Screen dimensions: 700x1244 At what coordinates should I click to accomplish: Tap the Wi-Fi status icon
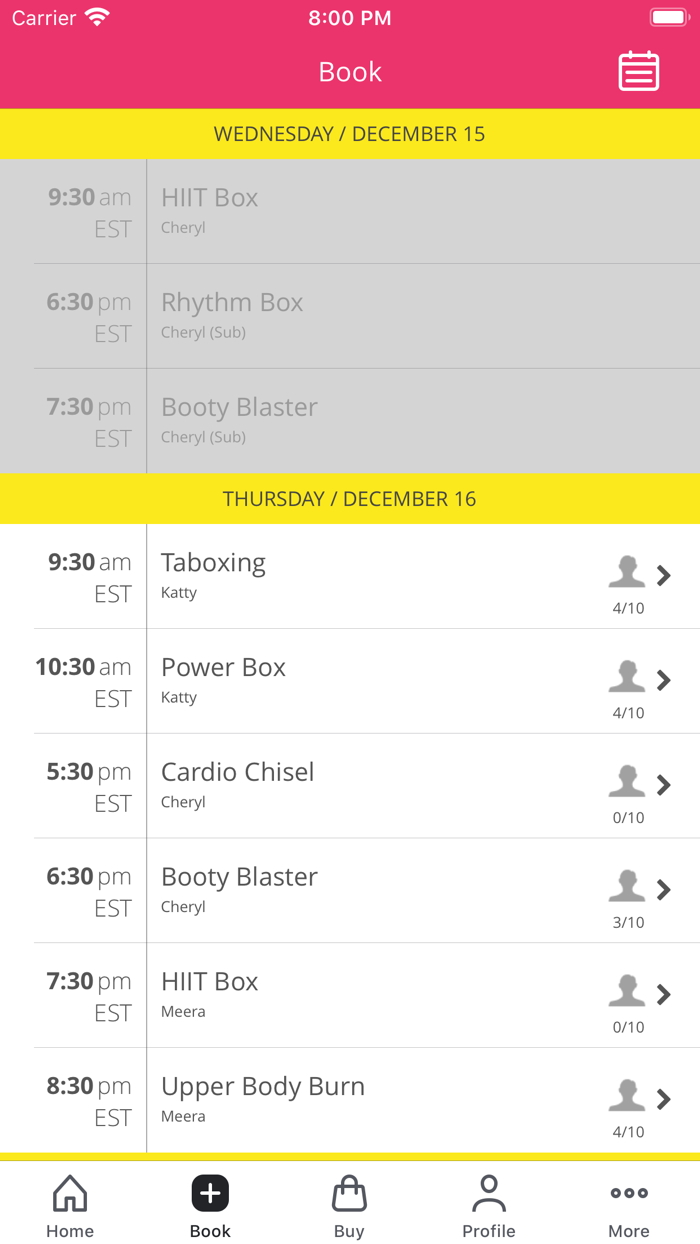[x=97, y=18]
